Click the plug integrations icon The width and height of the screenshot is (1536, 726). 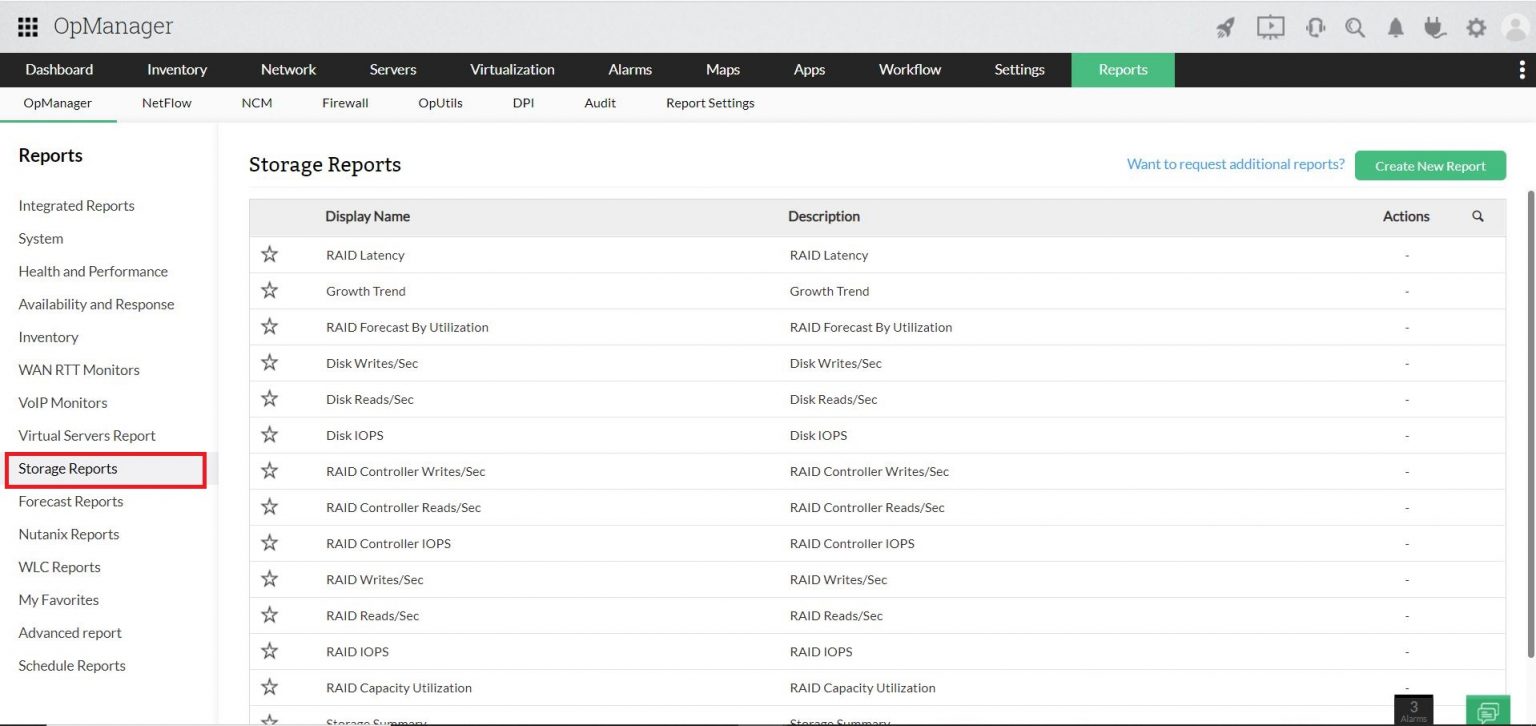coord(1435,28)
